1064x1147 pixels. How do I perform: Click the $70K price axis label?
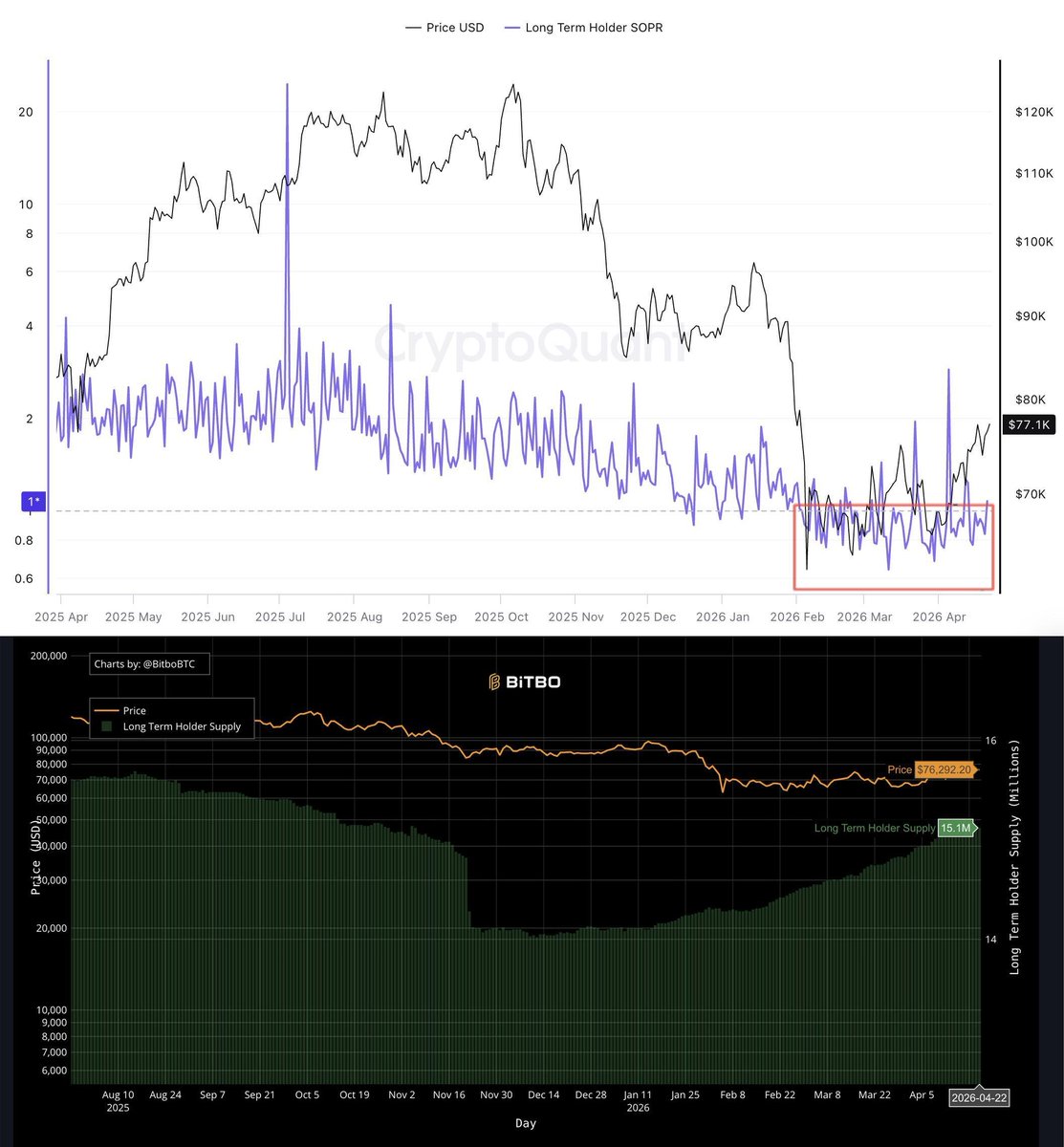pyautogui.click(x=1031, y=494)
